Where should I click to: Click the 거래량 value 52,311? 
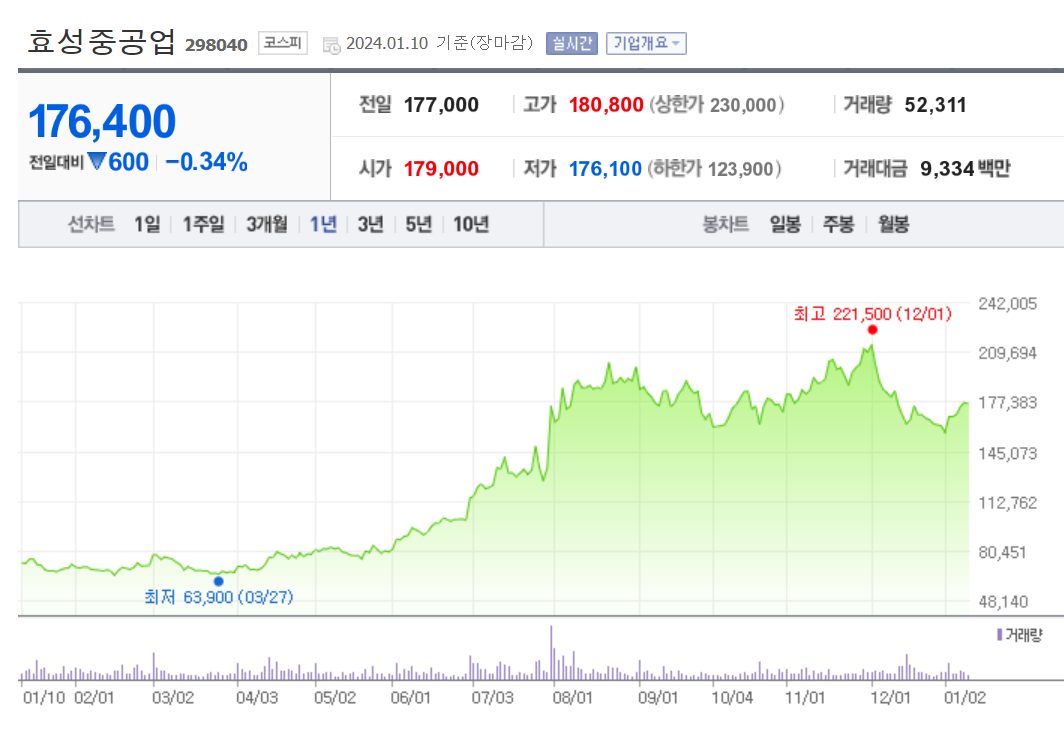click(935, 104)
